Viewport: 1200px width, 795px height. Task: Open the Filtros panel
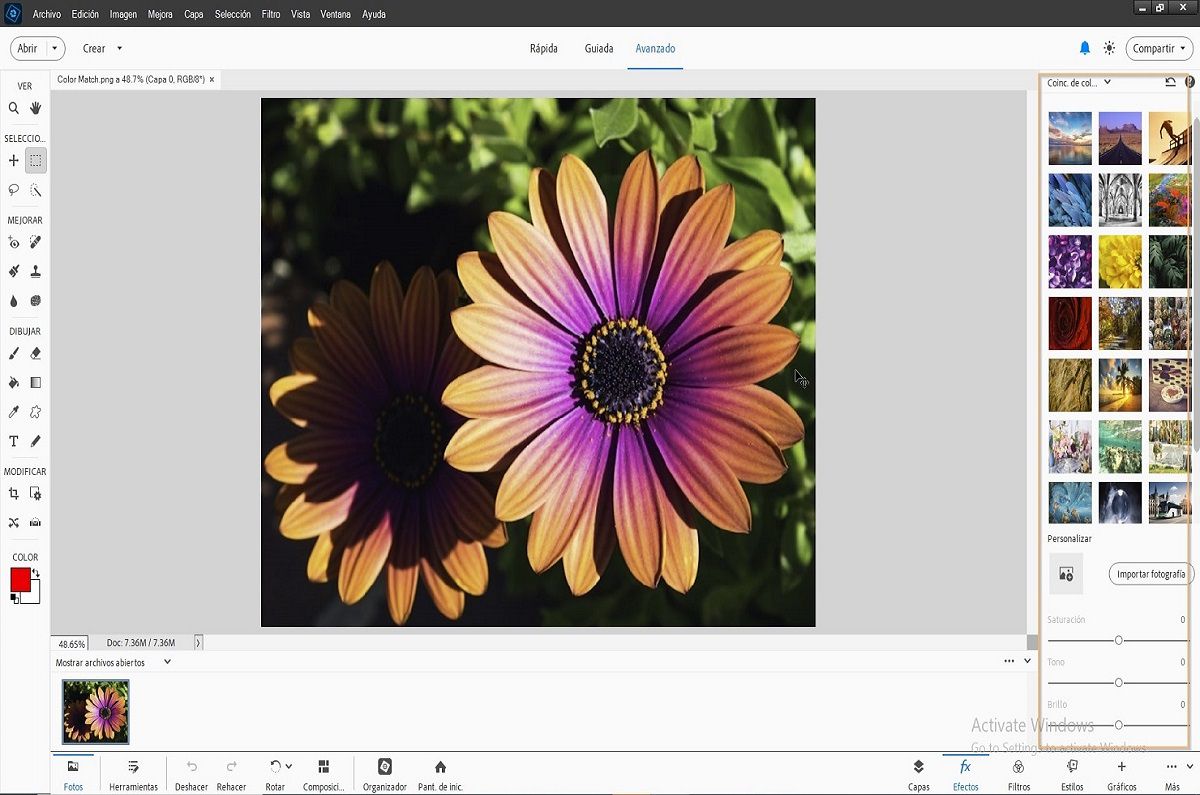point(1018,774)
